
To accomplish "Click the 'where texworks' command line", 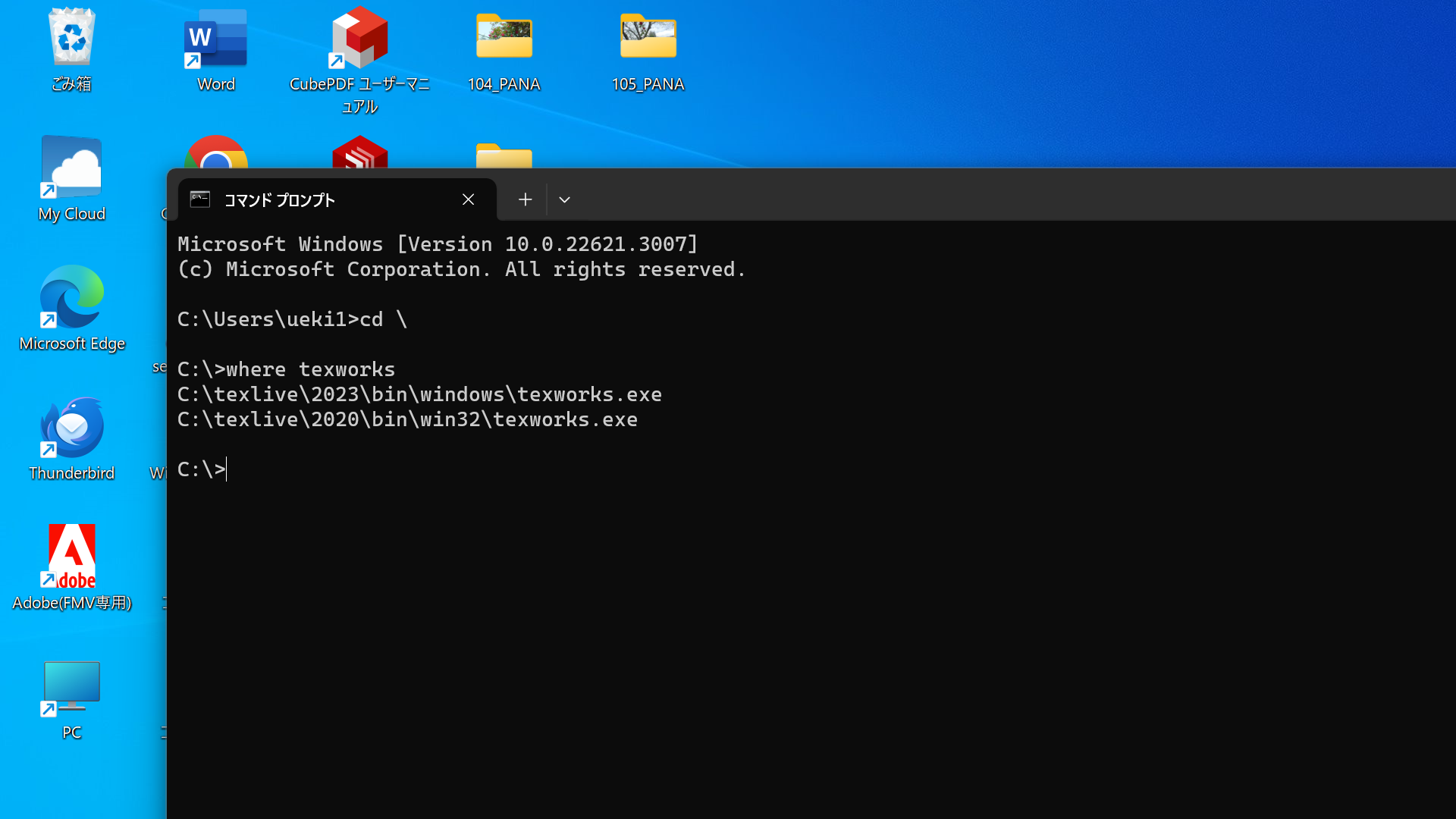I will click(x=286, y=369).
